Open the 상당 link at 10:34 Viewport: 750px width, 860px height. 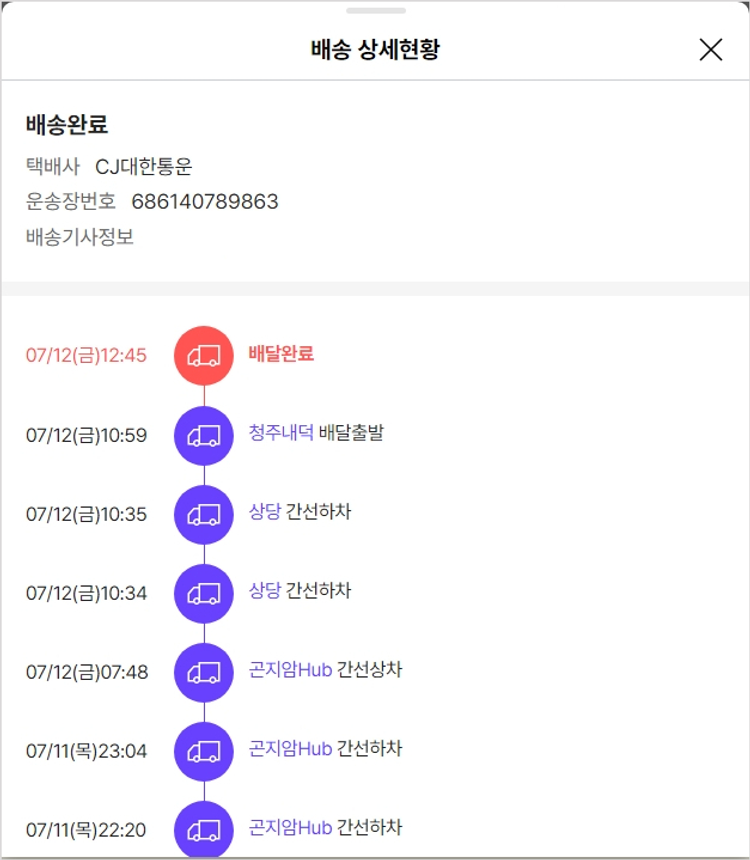pyautogui.click(x=265, y=591)
